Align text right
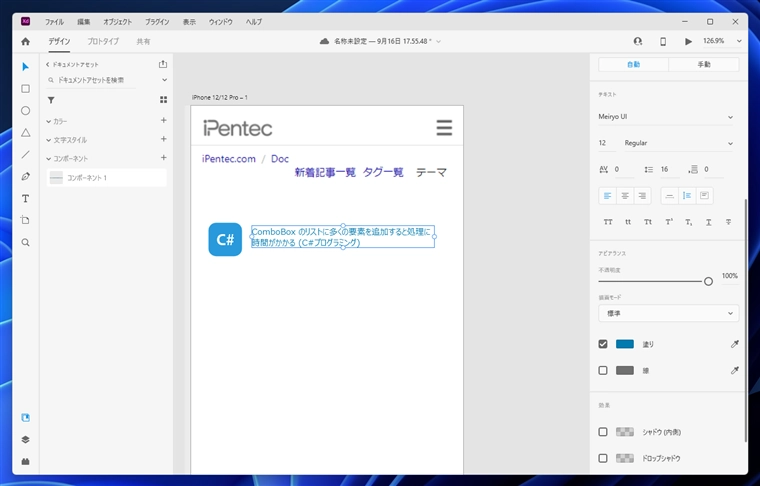Viewport: 760px width, 486px height. pyautogui.click(x=642, y=196)
